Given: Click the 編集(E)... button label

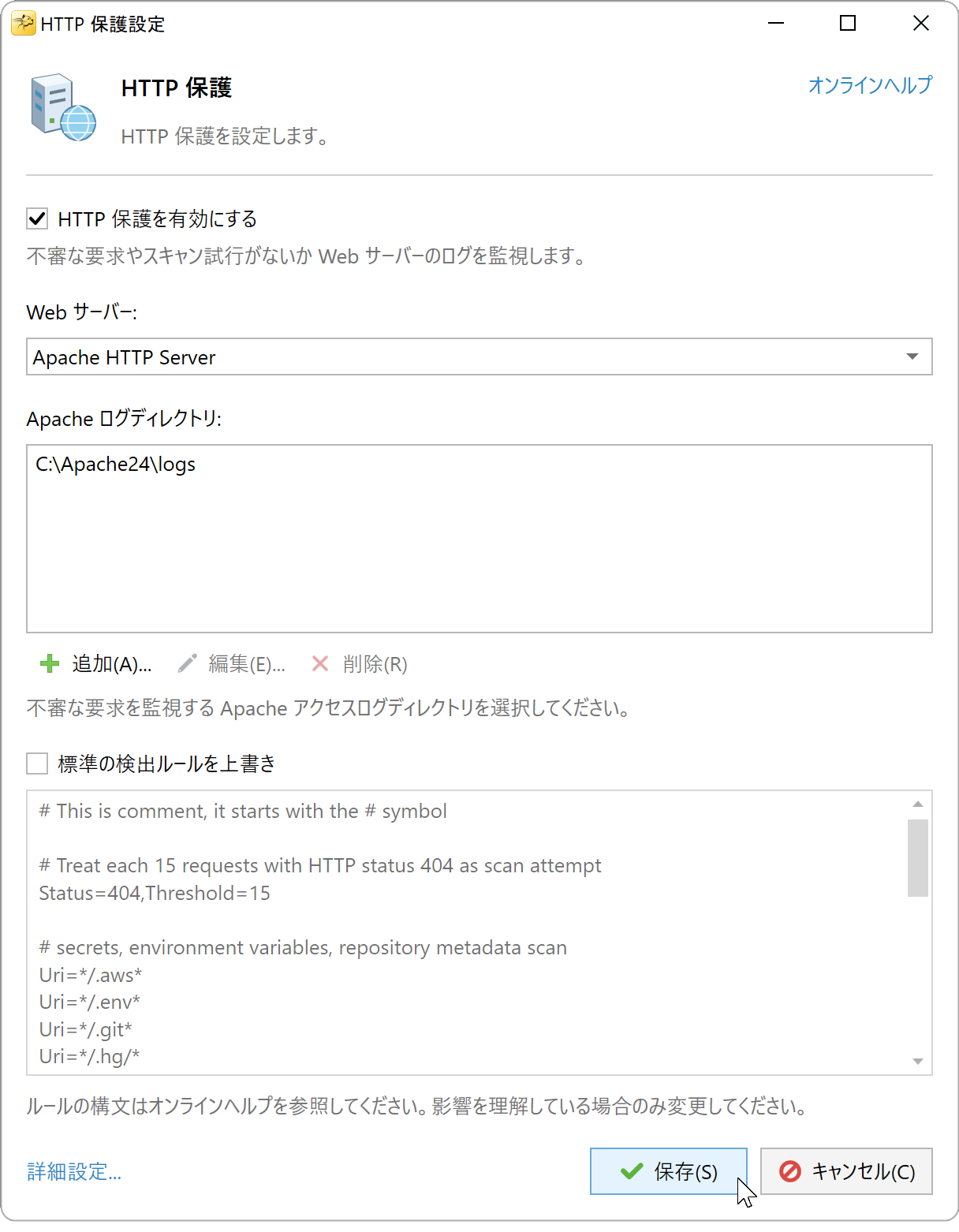Looking at the screenshot, I should click(x=247, y=664).
